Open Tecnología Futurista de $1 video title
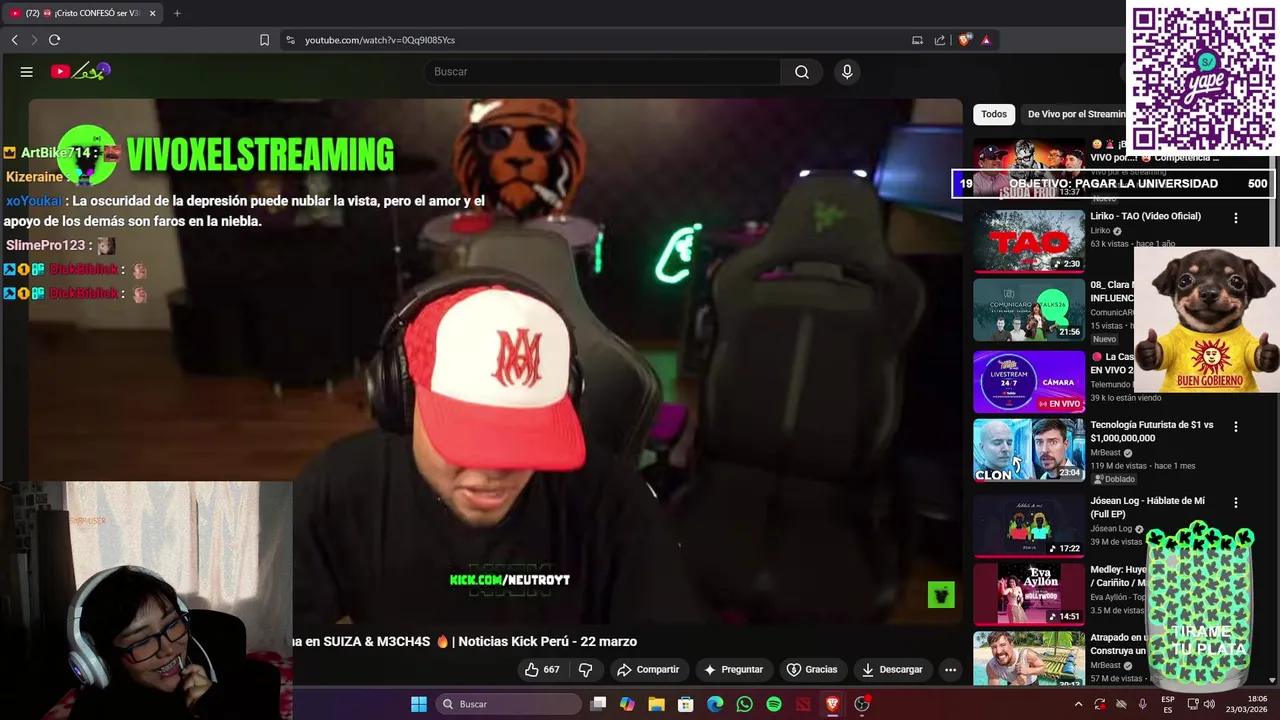 click(1152, 431)
